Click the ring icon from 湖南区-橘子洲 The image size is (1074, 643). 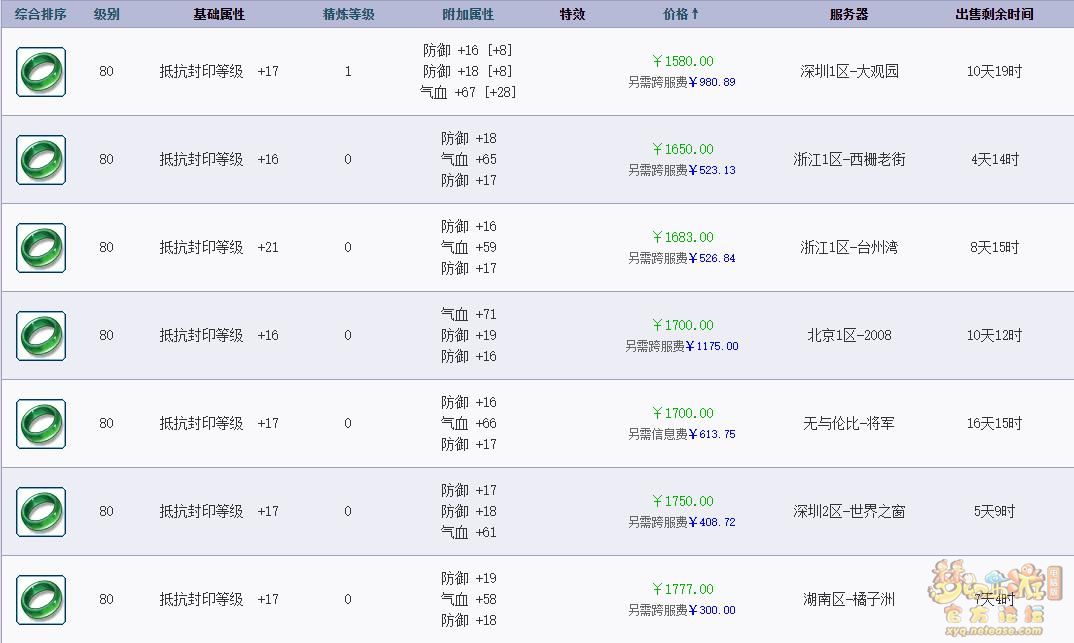point(41,600)
